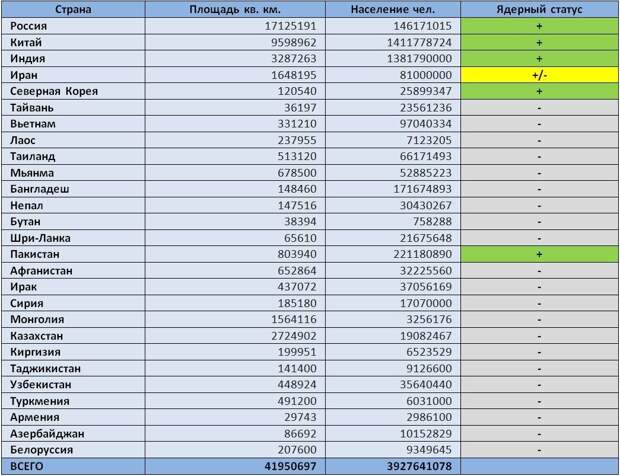Click the area value 17125191
This screenshot has width=620, height=476.
click(291, 26)
